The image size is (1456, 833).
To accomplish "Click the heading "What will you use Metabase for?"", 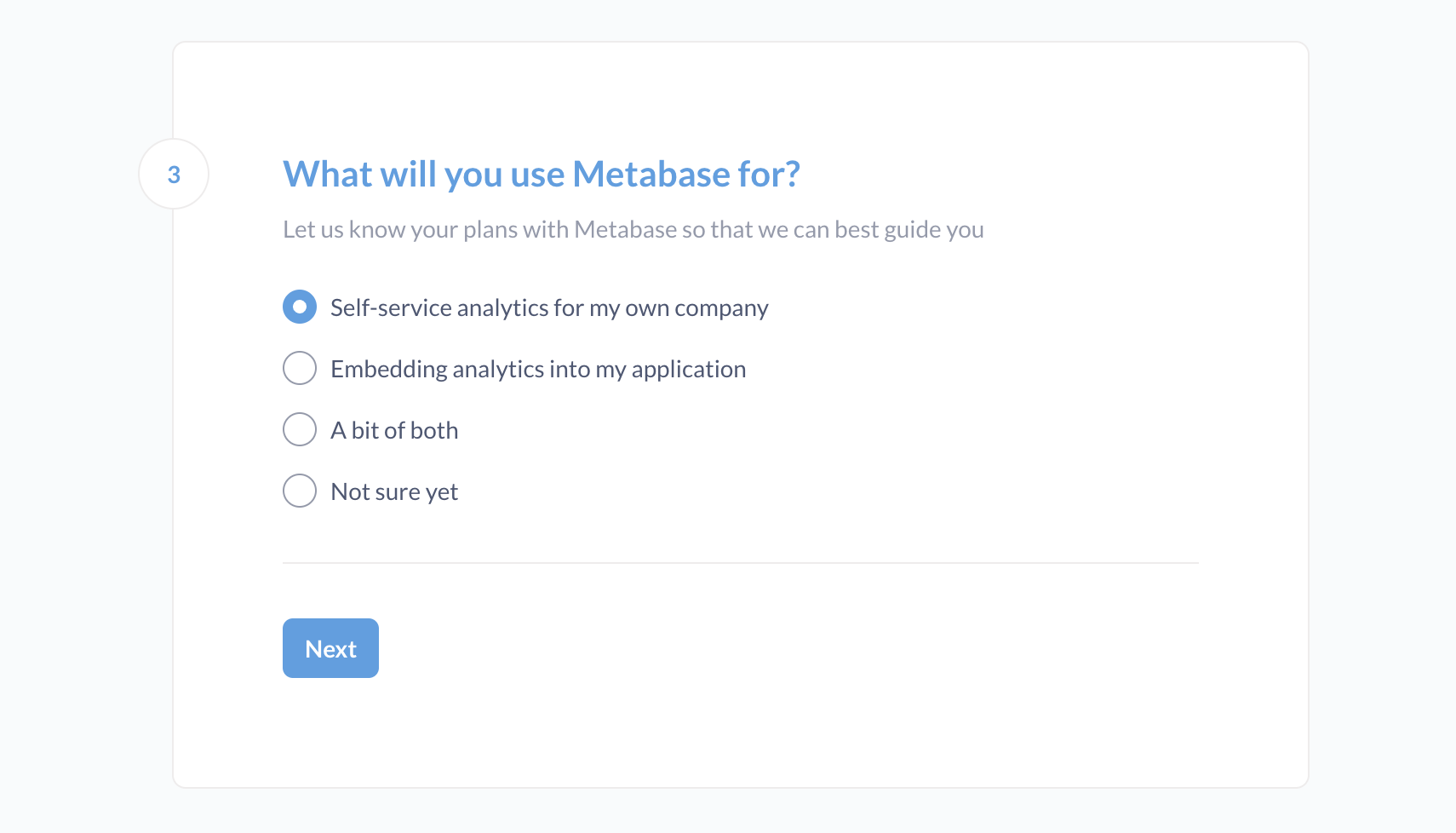I will (542, 174).
